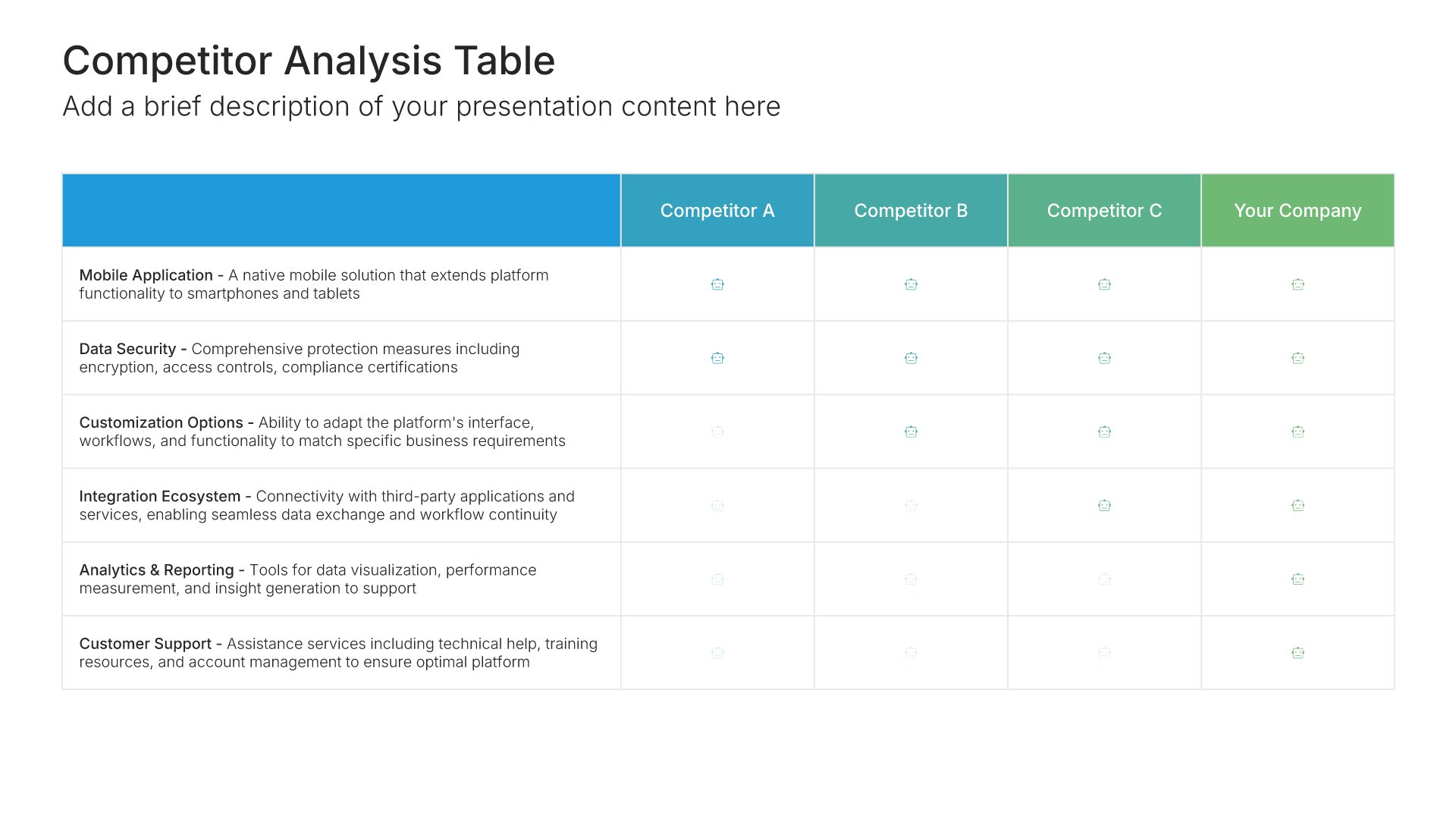Viewport: 1456px width, 819px height.
Task: Click the Mobile Application description cell
Action: pyautogui.click(x=341, y=284)
